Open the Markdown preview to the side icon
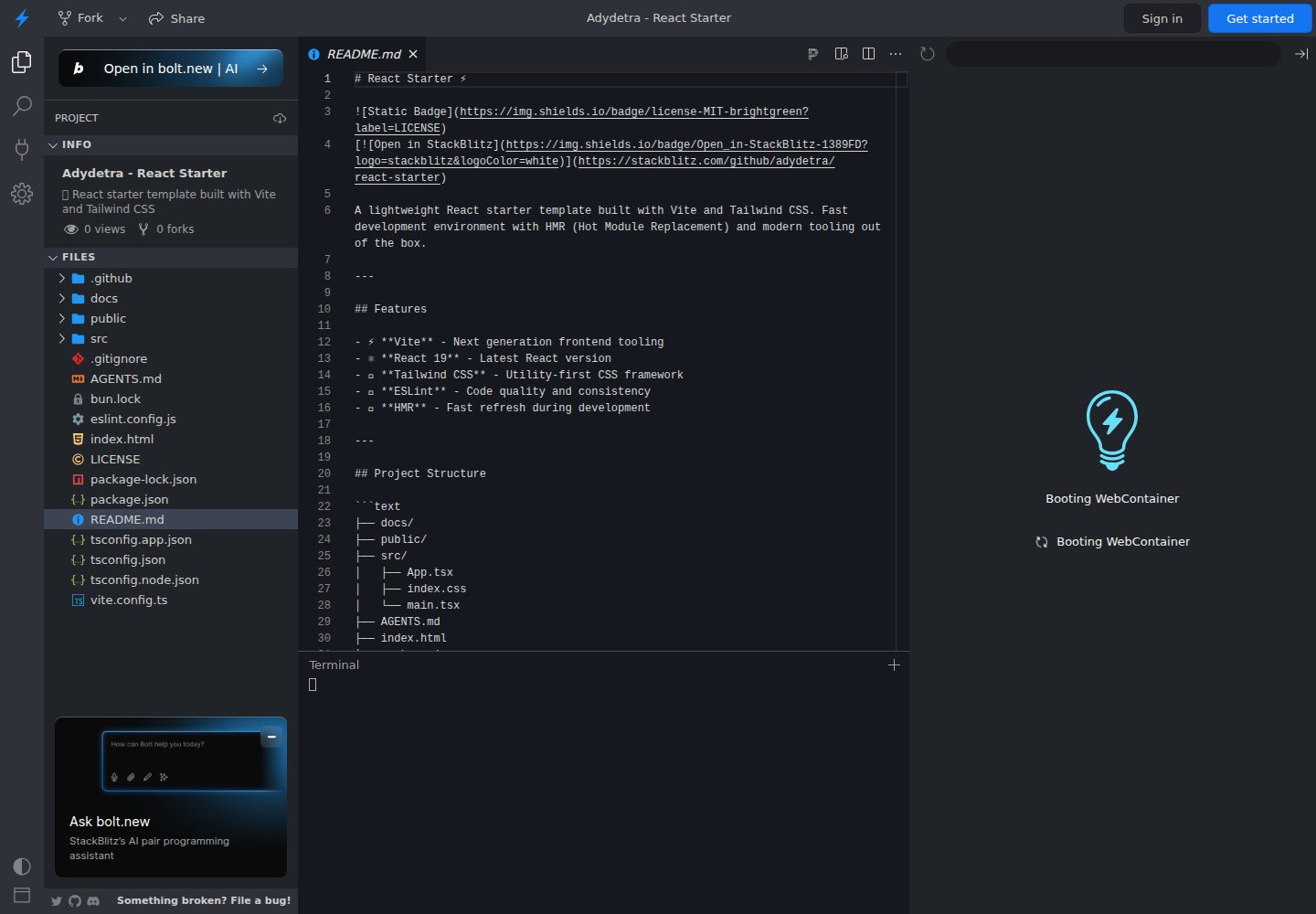The width and height of the screenshot is (1316, 914). pyautogui.click(x=842, y=54)
